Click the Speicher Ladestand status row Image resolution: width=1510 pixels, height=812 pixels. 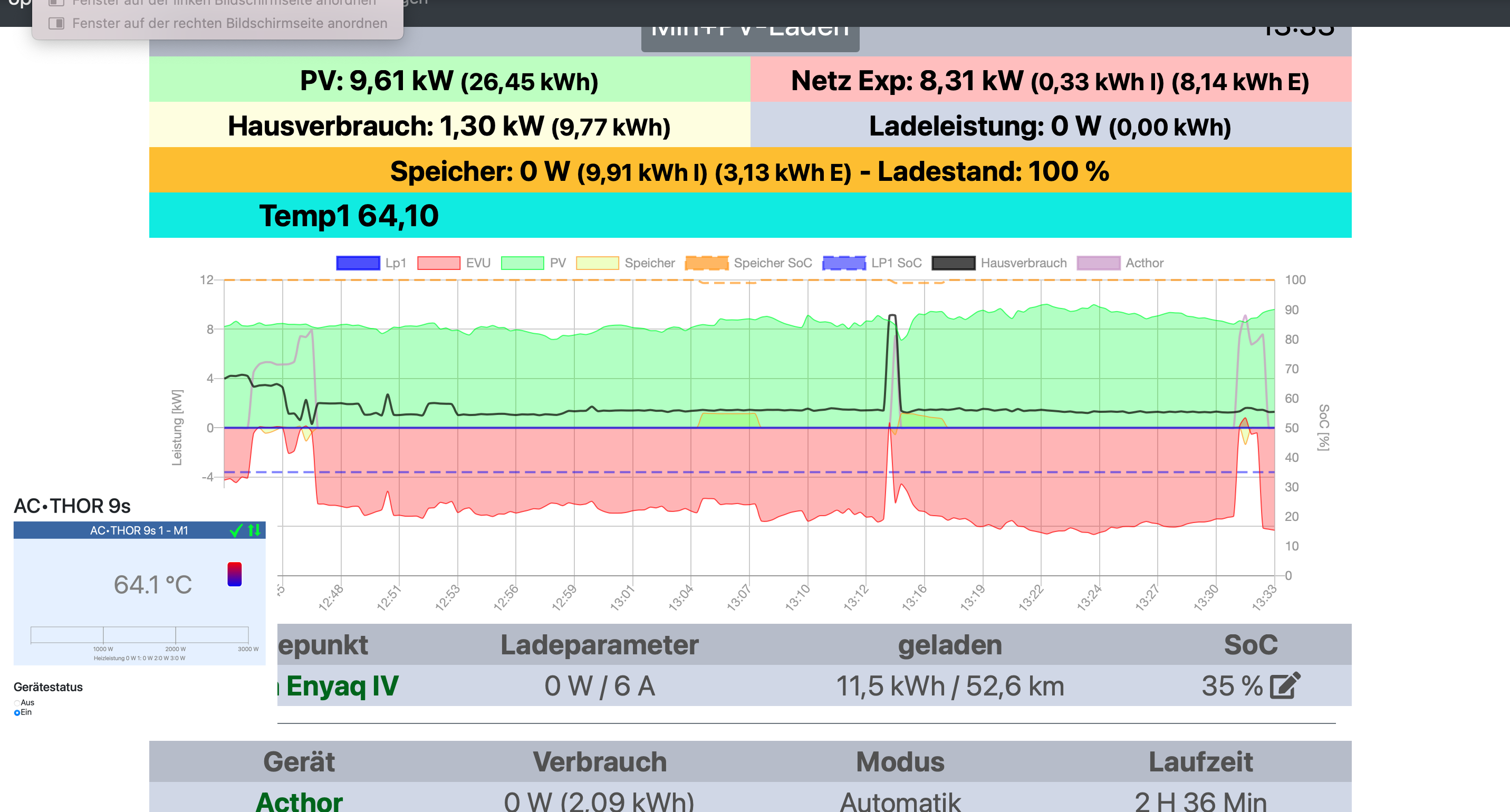tap(749, 171)
